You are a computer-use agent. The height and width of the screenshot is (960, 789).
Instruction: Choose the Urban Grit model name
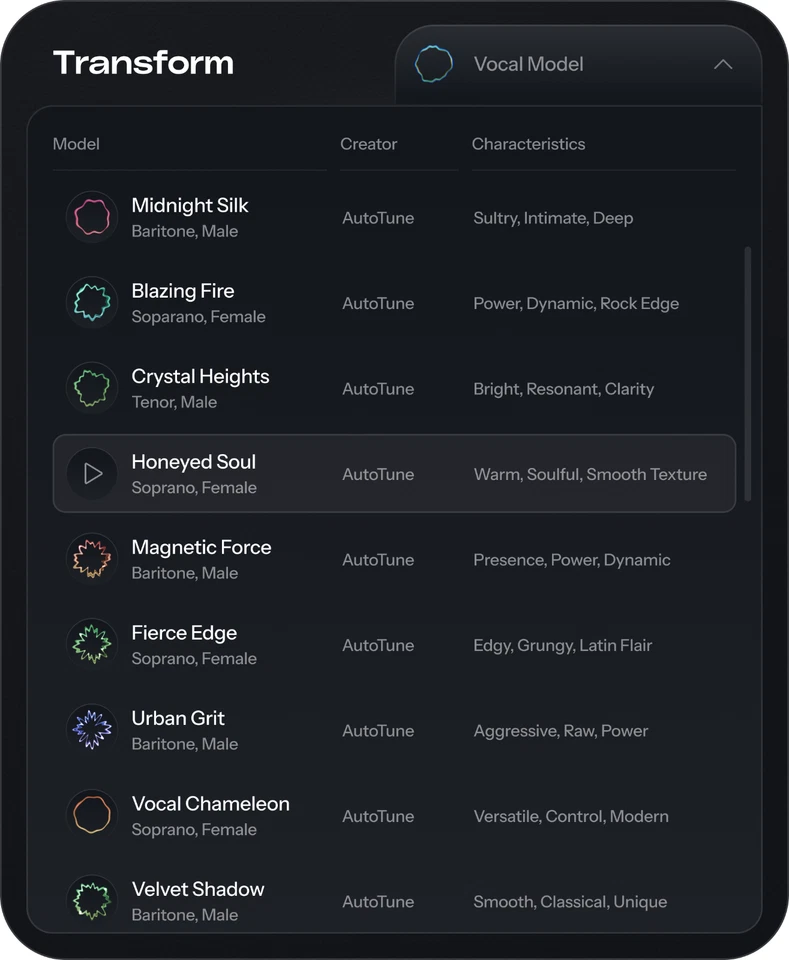(x=178, y=719)
